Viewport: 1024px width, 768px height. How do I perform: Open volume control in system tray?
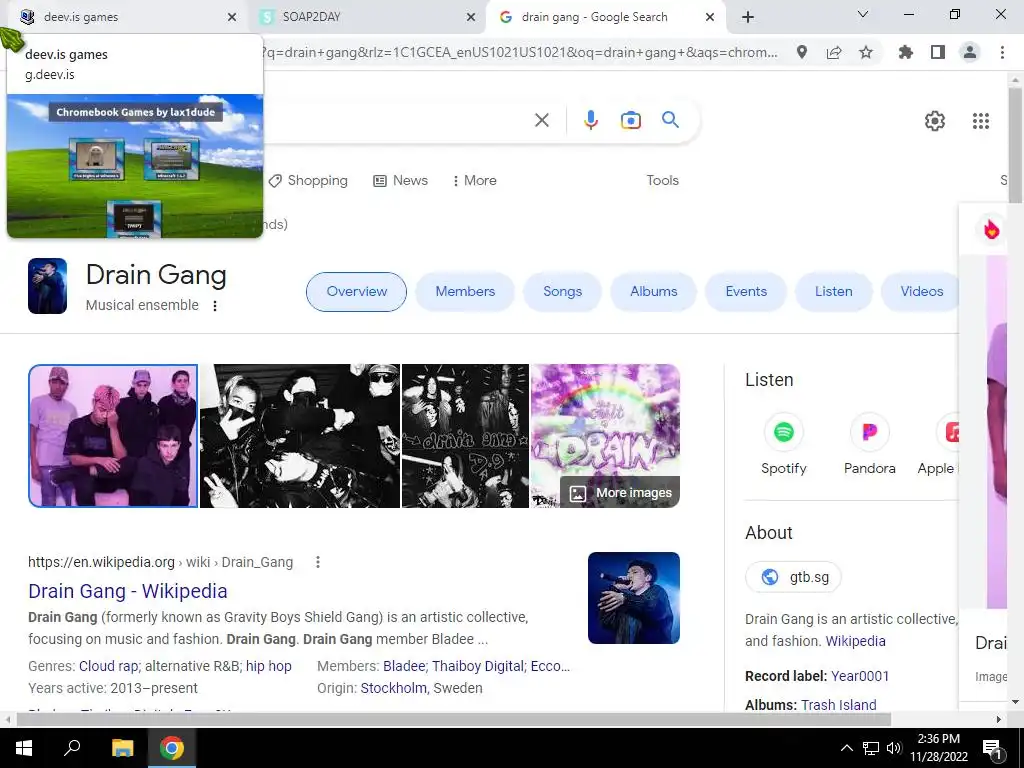coord(894,748)
